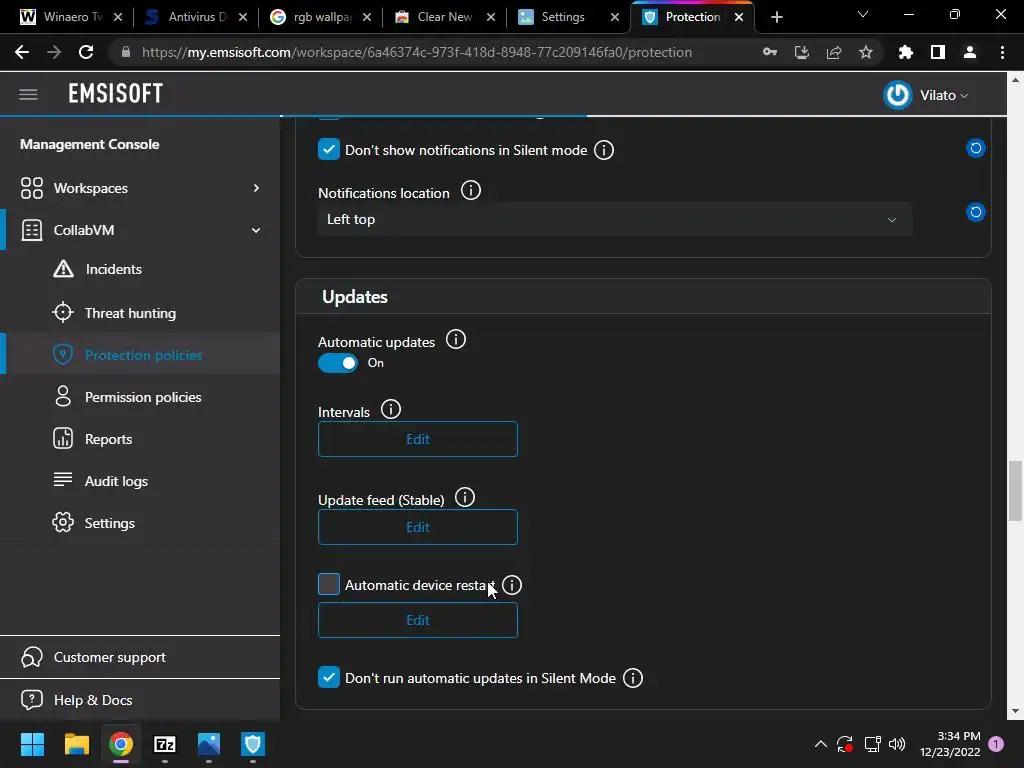1024x768 pixels.
Task: Open workspace Settings in sidebar
Action: click(x=110, y=523)
